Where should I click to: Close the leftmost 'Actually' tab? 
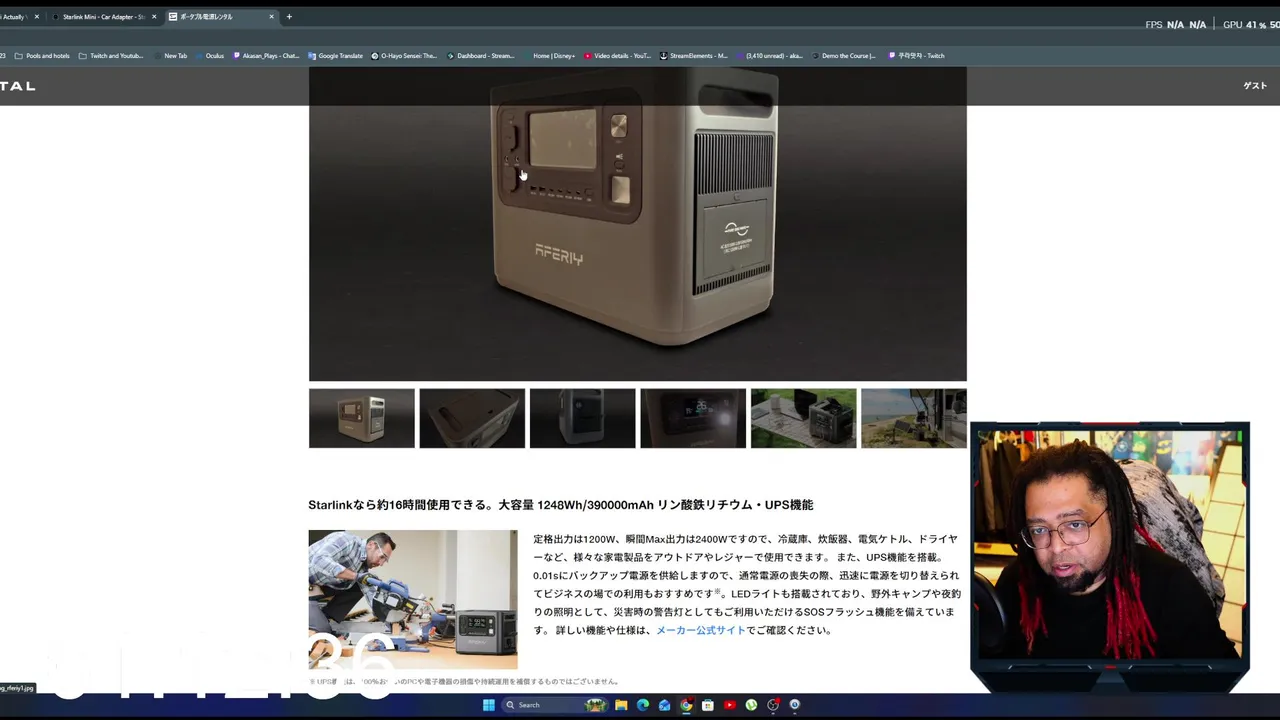point(36,17)
